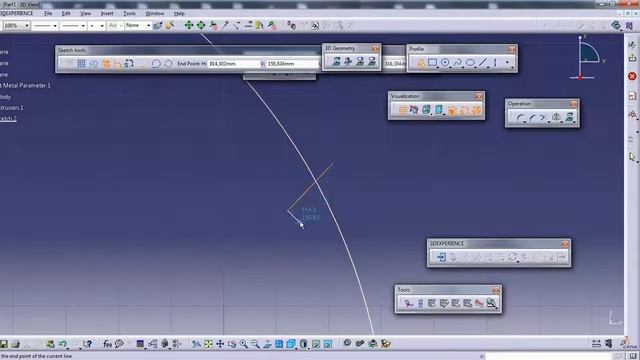Screen dimensions: 640x360
Task: Open the Tools menu
Action: (x=129, y=13)
